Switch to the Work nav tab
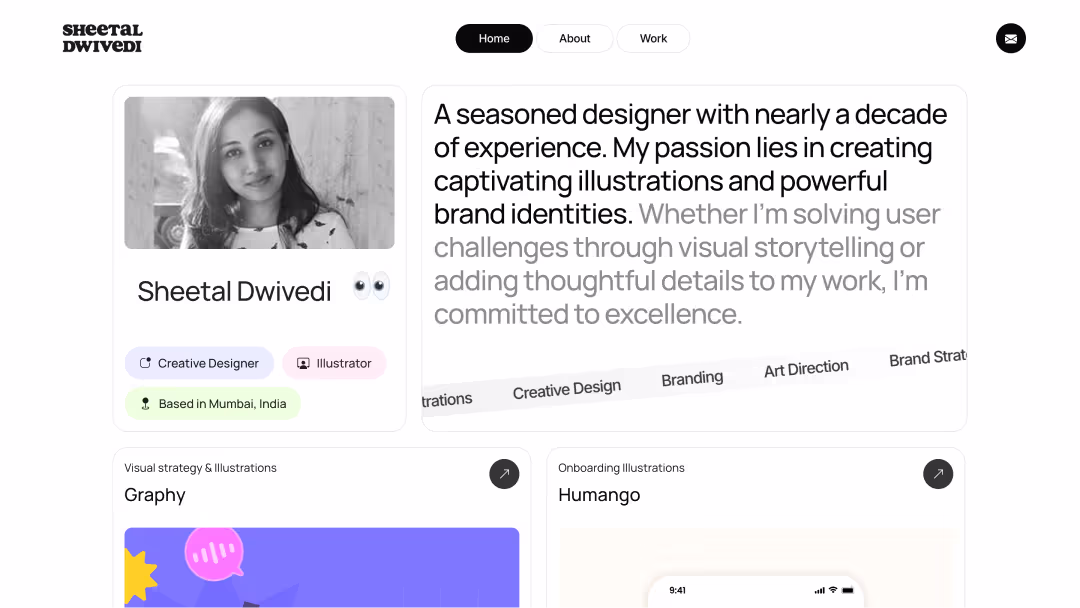 click(x=653, y=39)
